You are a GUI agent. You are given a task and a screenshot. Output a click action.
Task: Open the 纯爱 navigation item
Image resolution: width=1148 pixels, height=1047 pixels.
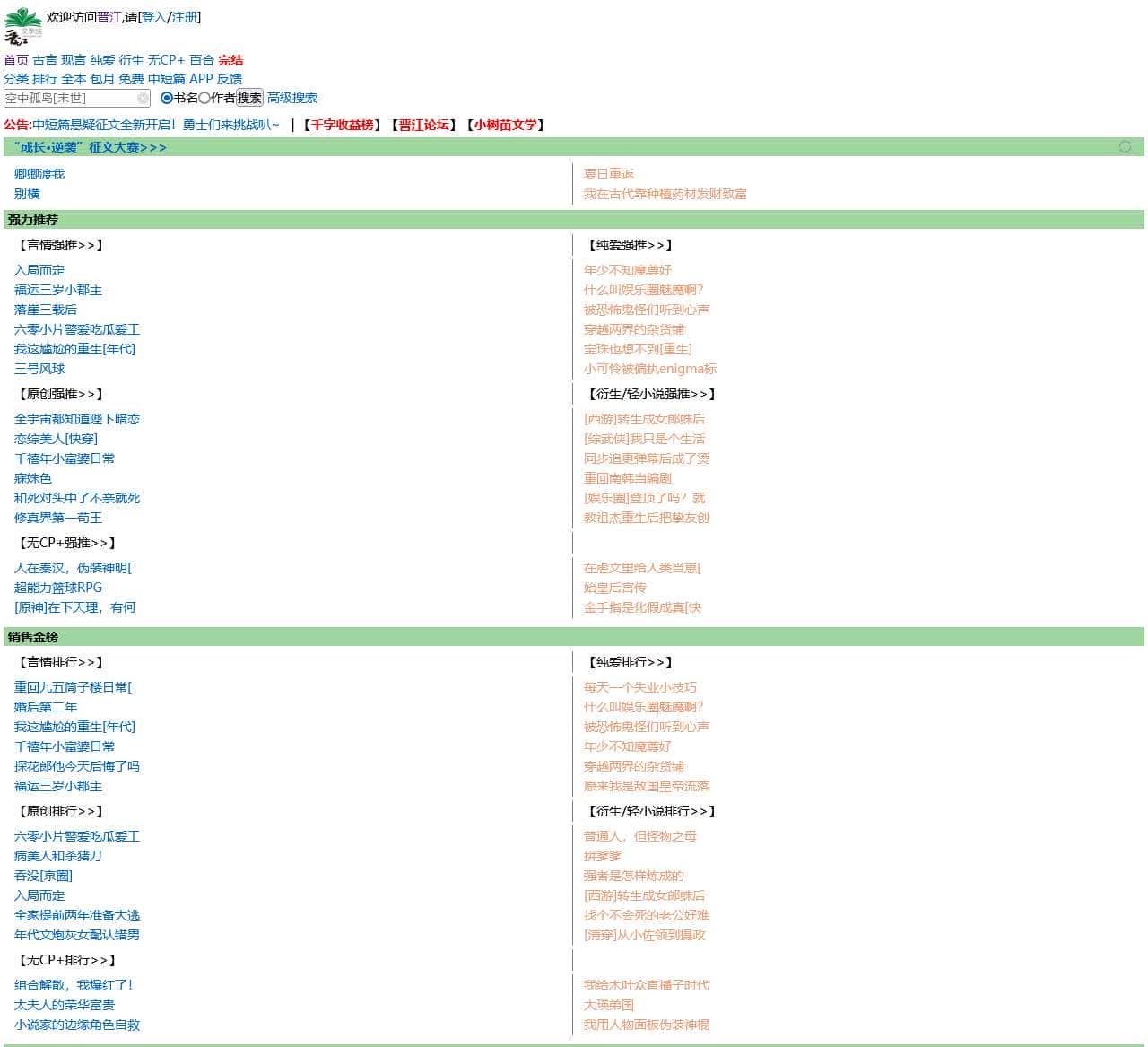click(x=102, y=60)
